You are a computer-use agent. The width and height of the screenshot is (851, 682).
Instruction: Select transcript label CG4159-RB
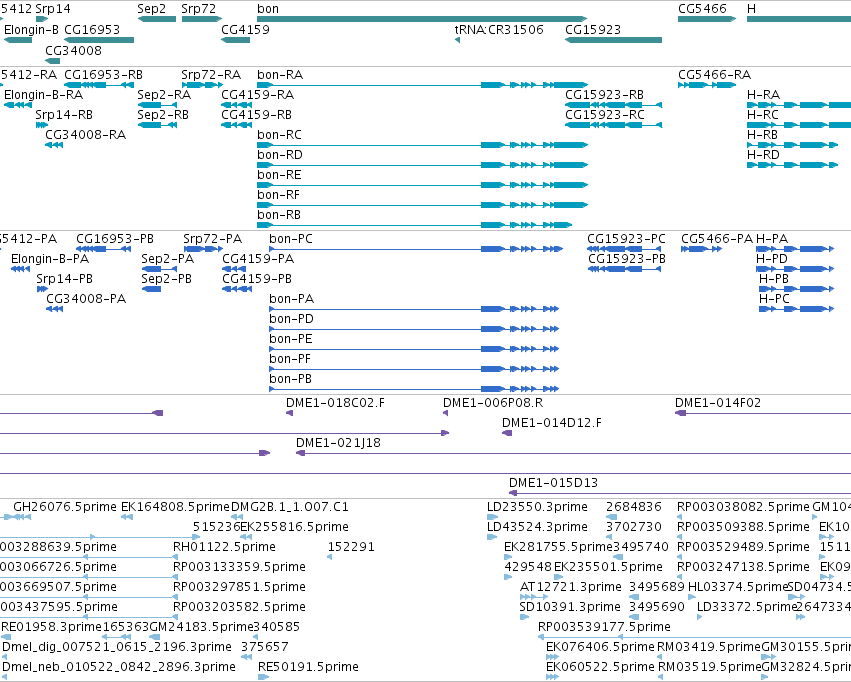[257, 114]
